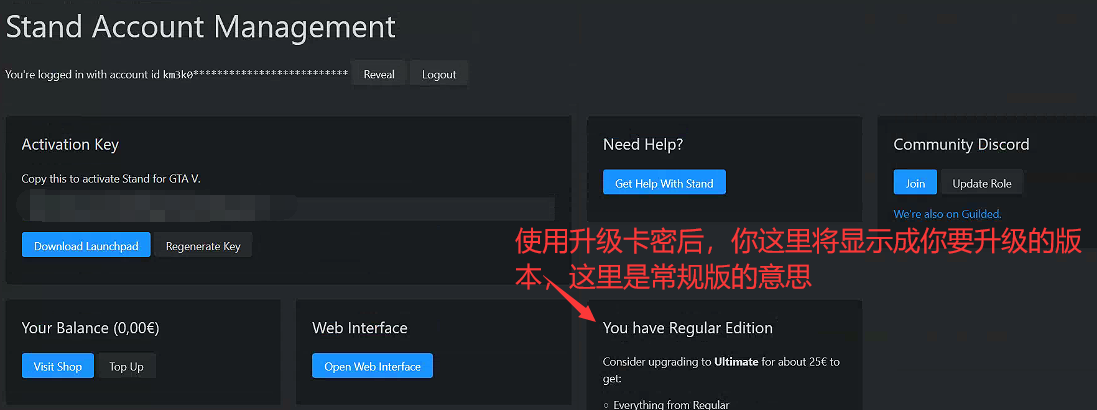Click the 'Copy this to activate Stand' text
This screenshot has width=1097, height=410.
point(118,178)
